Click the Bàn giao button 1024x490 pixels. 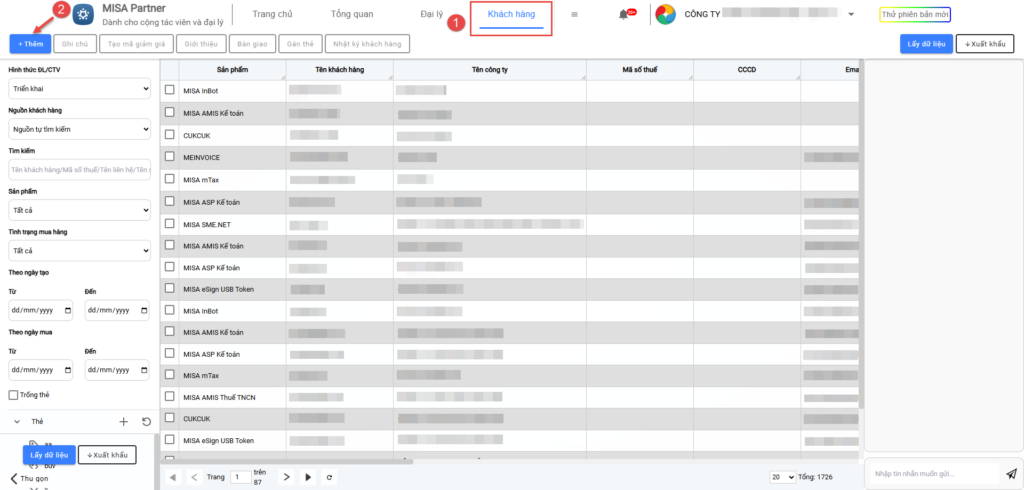pos(252,44)
